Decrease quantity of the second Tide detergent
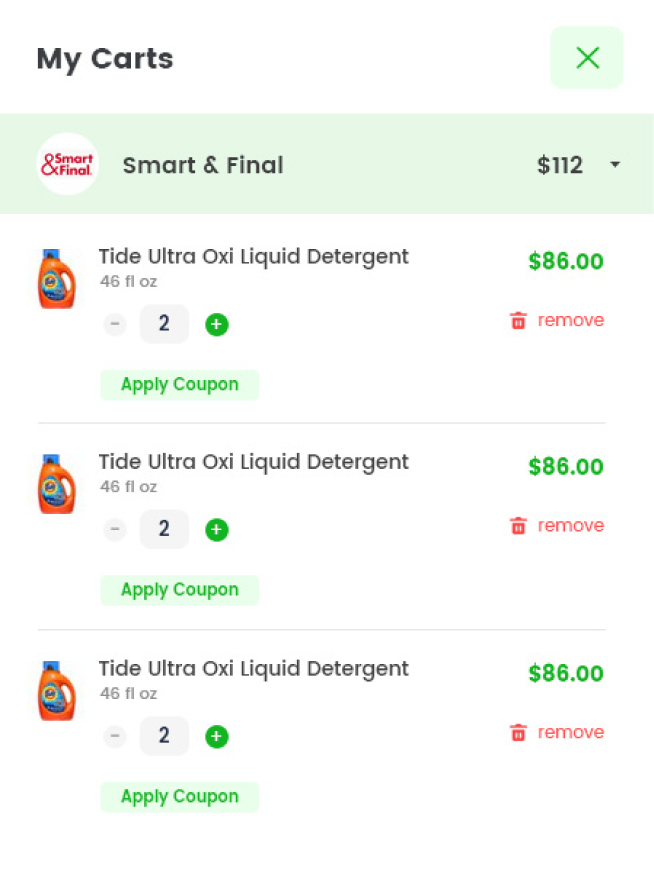The image size is (654, 877). (x=114, y=529)
